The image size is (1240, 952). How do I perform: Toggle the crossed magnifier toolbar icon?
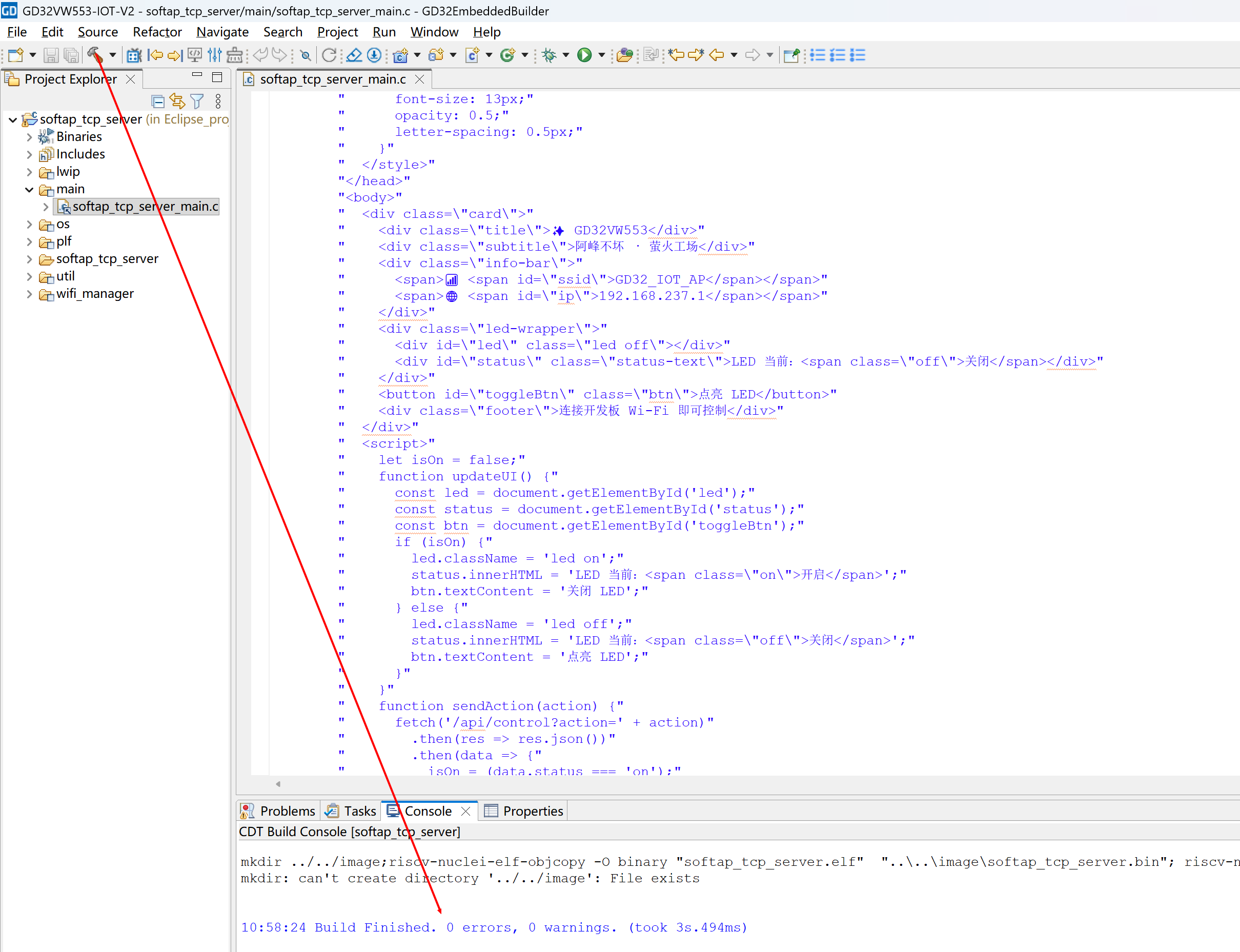click(306, 55)
